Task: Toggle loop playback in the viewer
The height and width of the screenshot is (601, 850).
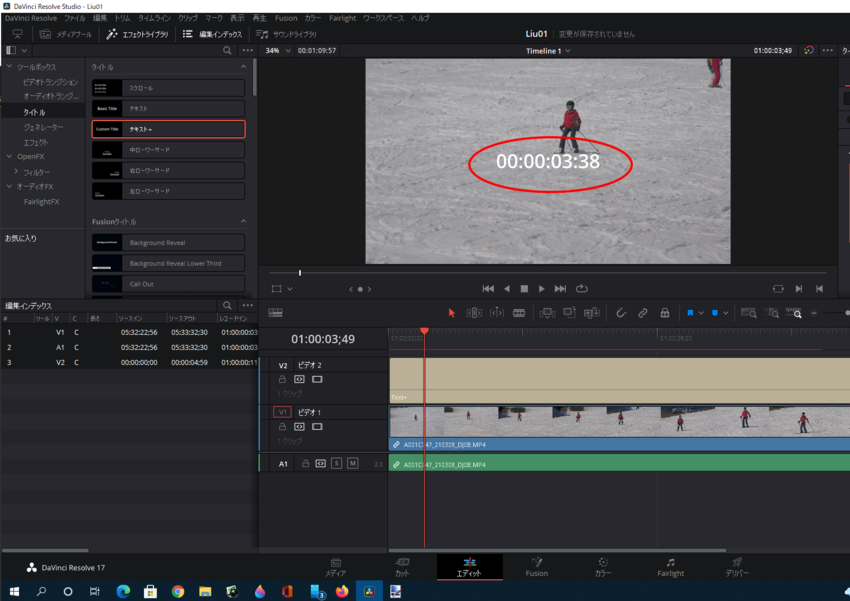Action: pyautogui.click(x=582, y=289)
